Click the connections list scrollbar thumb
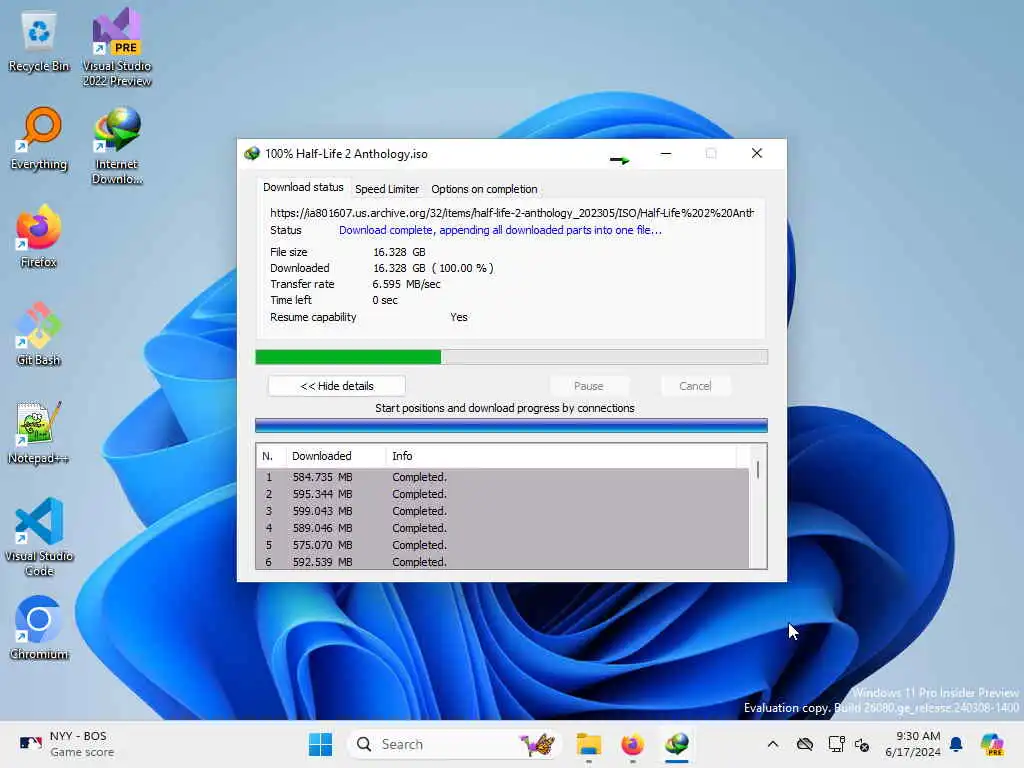The image size is (1024, 768). pos(758,470)
